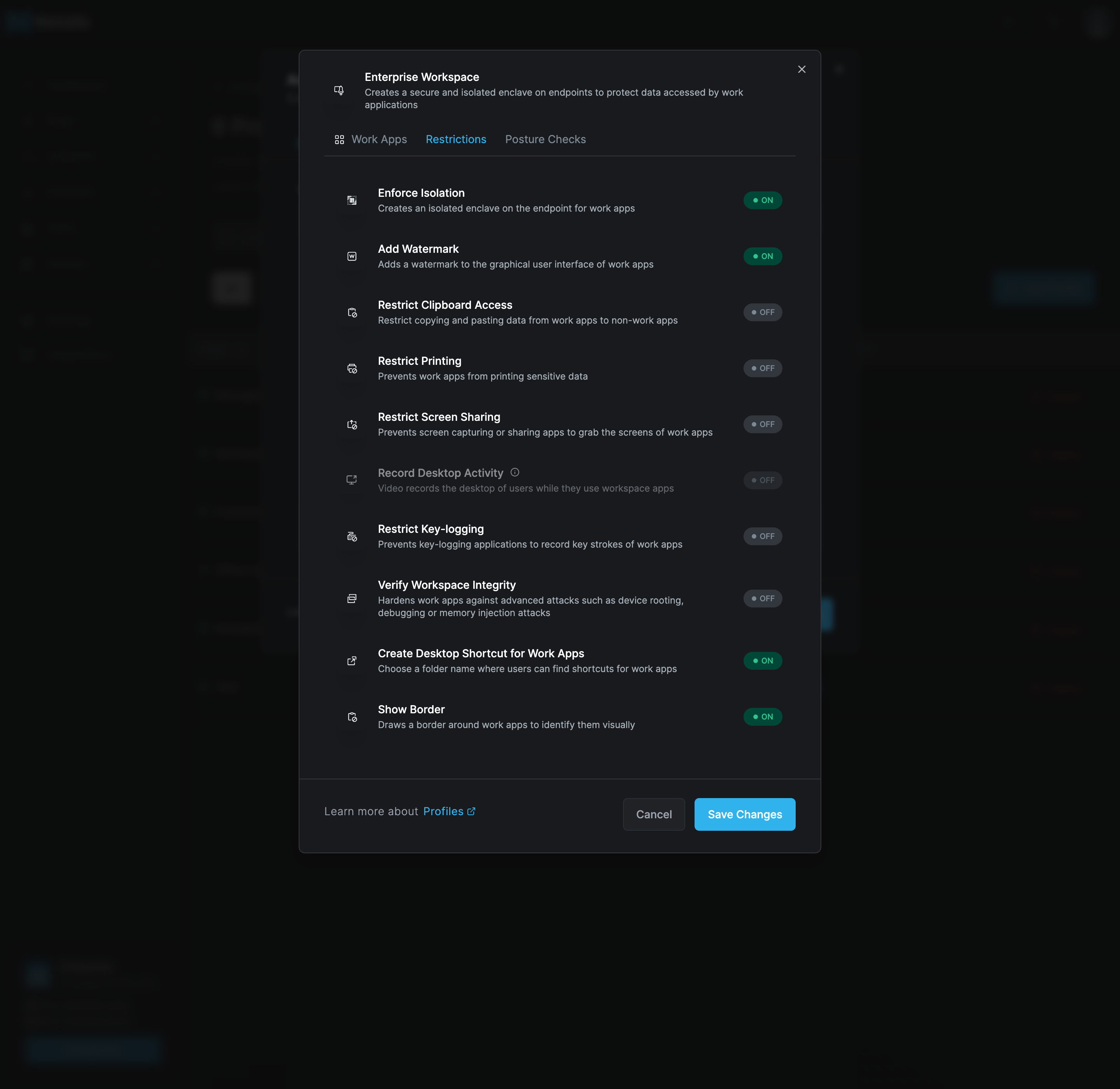Click the Create Desktop Shortcut icon
This screenshot has width=1120, height=1089.
coord(352,661)
